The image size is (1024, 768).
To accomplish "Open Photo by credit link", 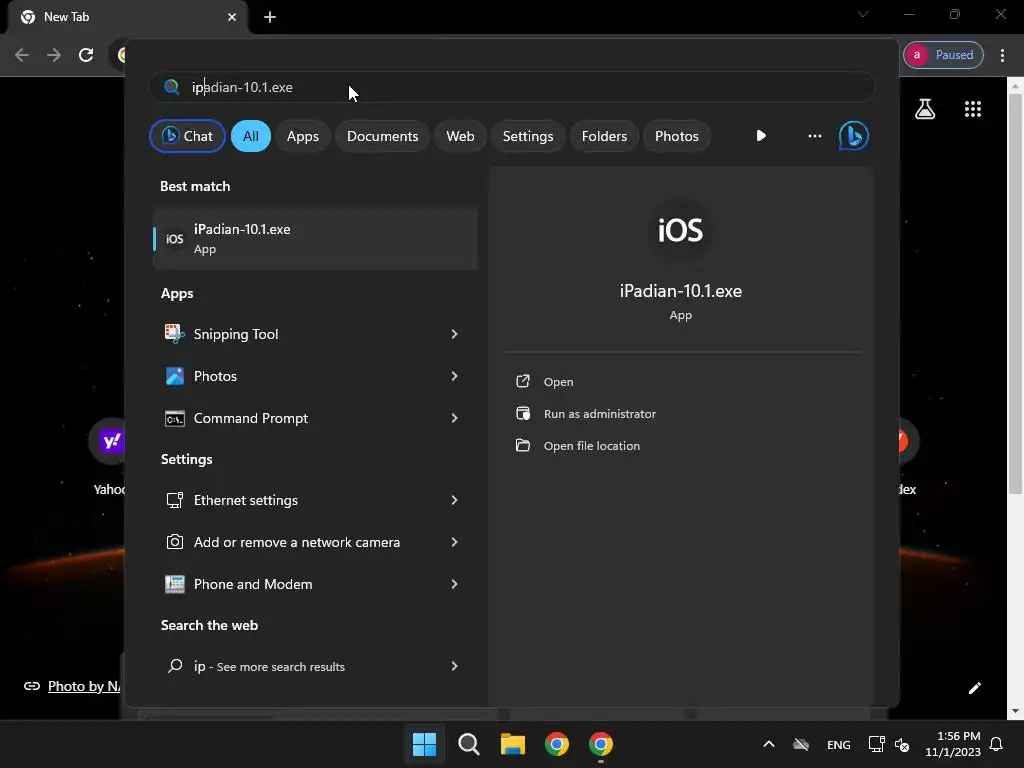I will [84, 686].
